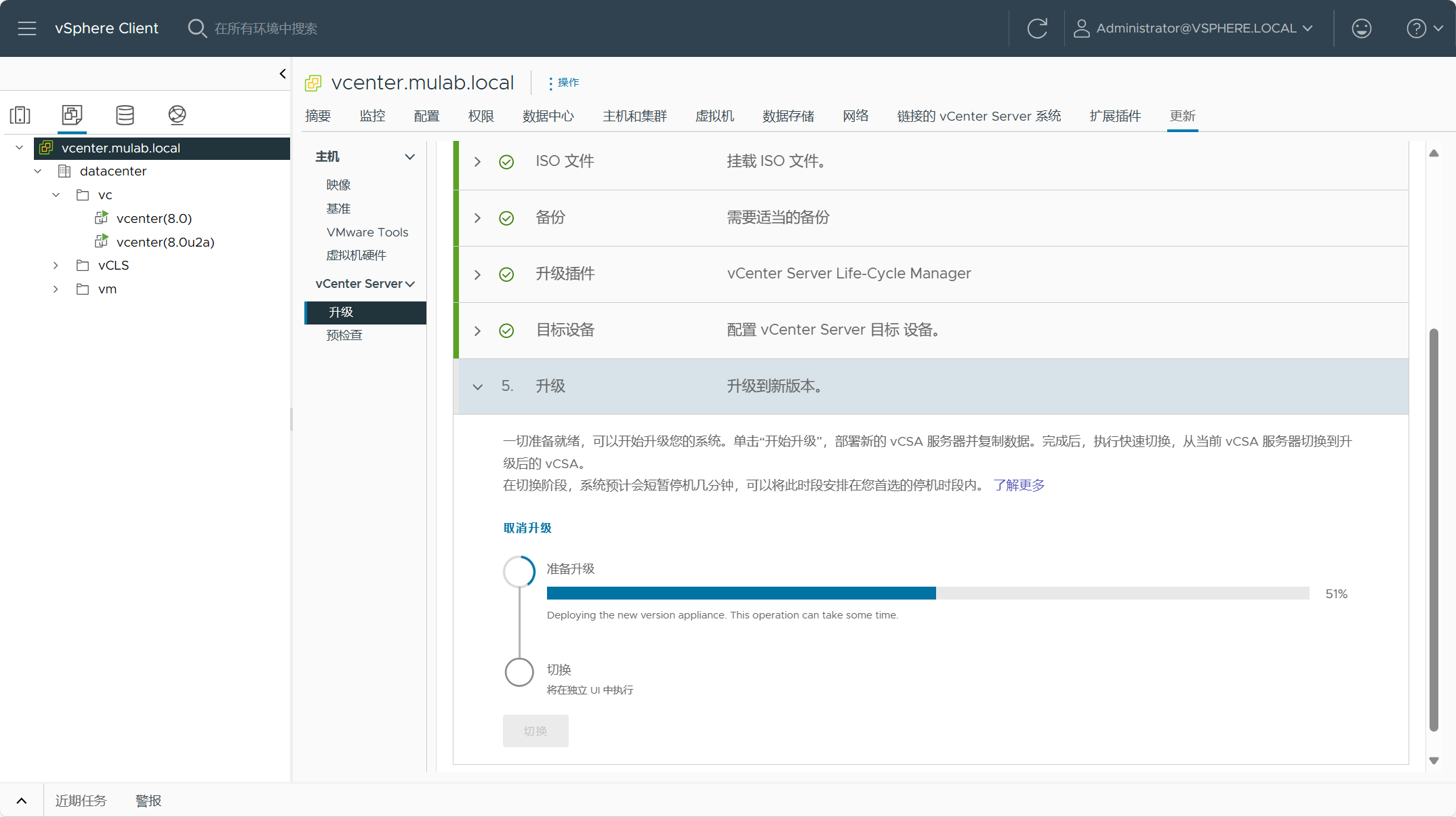The height and width of the screenshot is (817, 1456).
Task: Expand the bottom recent tasks panel
Action: (x=22, y=801)
